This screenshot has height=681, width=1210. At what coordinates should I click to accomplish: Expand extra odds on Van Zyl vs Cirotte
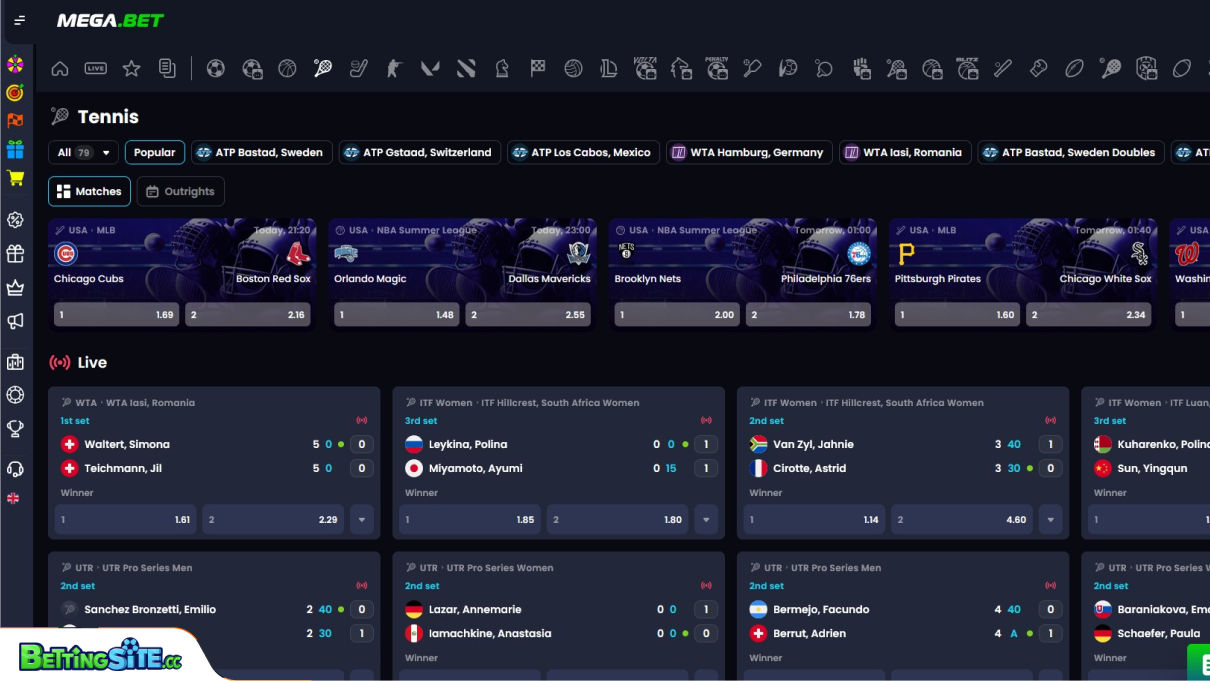[x=1050, y=519]
